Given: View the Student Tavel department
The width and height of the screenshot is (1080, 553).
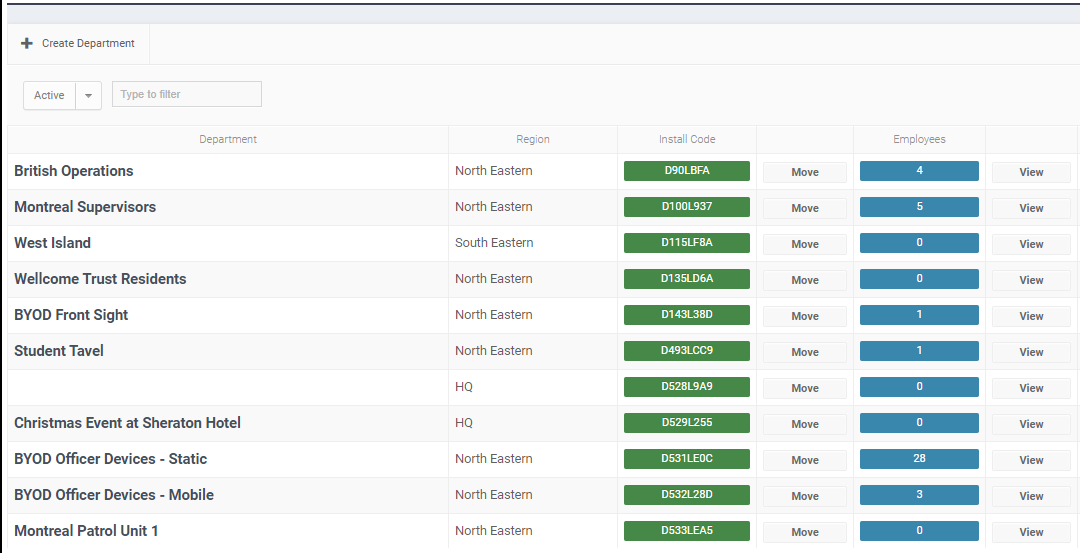Looking at the screenshot, I should click(x=1031, y=352).
